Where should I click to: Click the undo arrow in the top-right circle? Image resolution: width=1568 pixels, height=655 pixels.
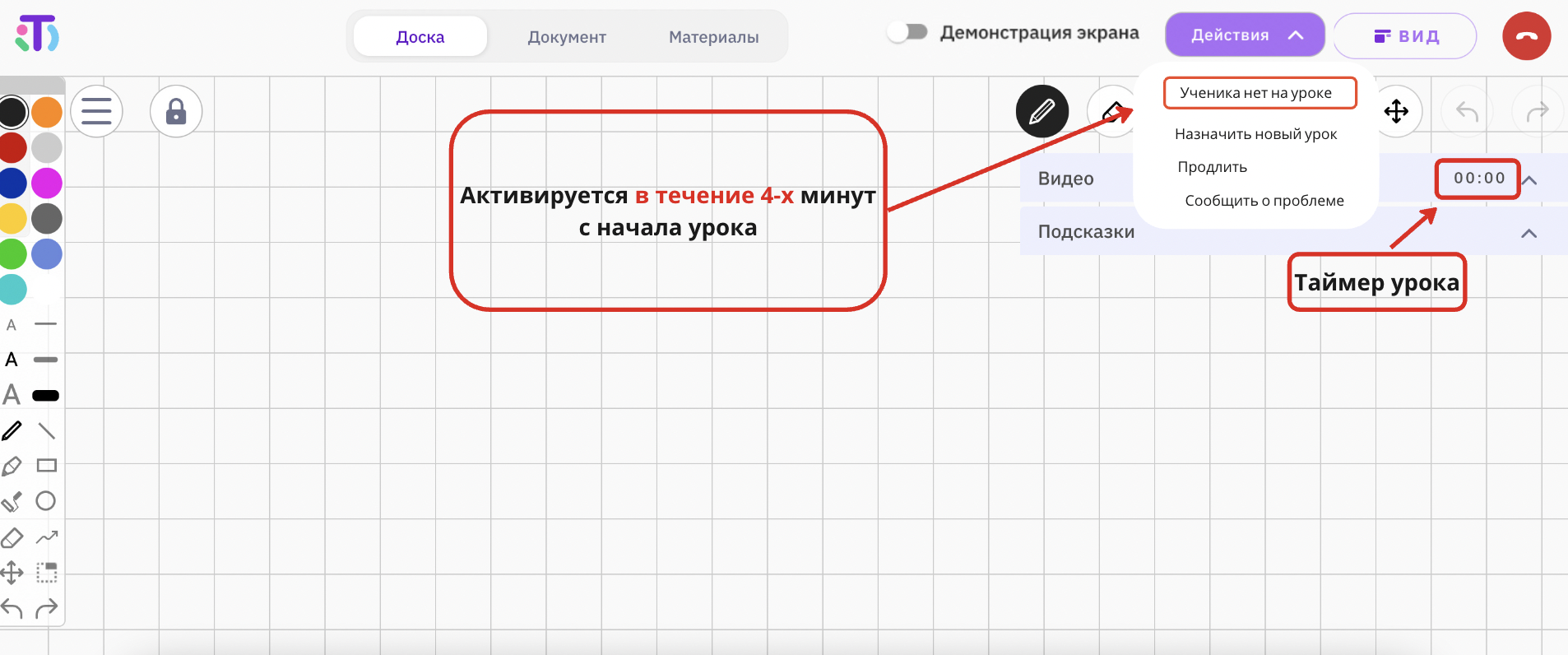[x=1467, y=111]
